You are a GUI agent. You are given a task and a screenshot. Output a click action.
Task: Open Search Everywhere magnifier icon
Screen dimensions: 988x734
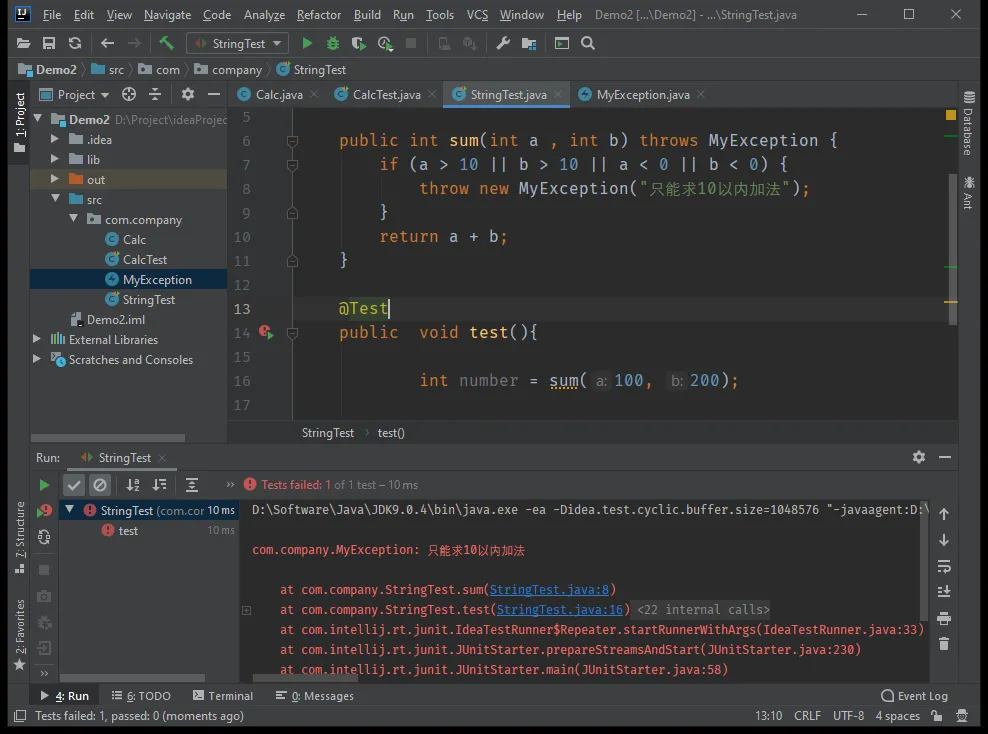588,44
